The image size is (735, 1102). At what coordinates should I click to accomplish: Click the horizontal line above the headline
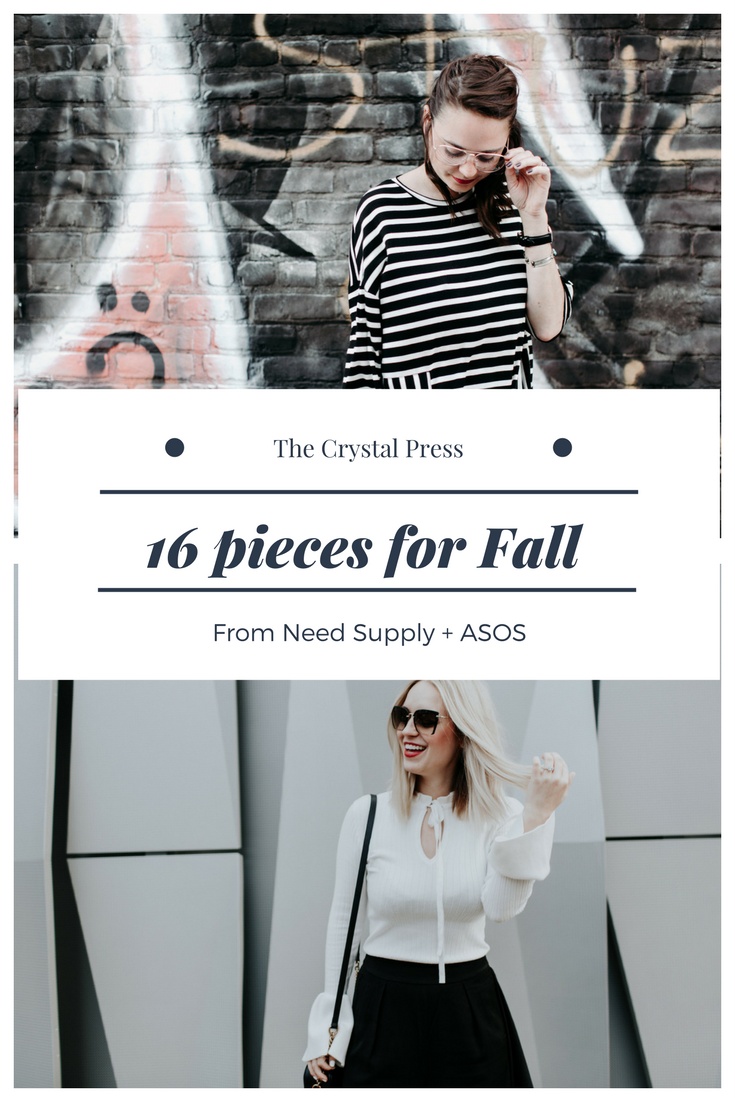point(369,492)
